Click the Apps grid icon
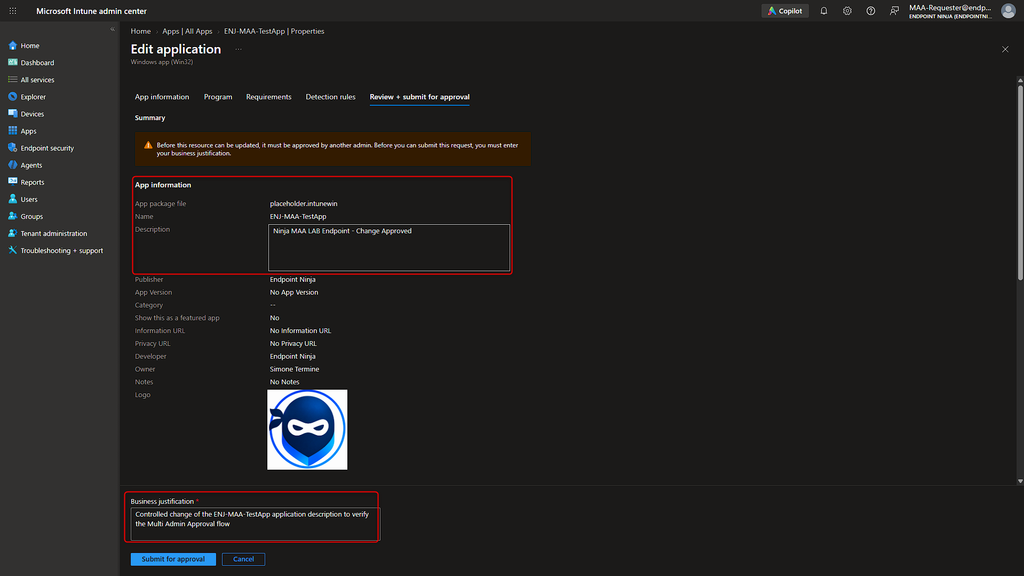Image resolution: width=1024 pixels, height=576 pixels. tap(12, 131)
